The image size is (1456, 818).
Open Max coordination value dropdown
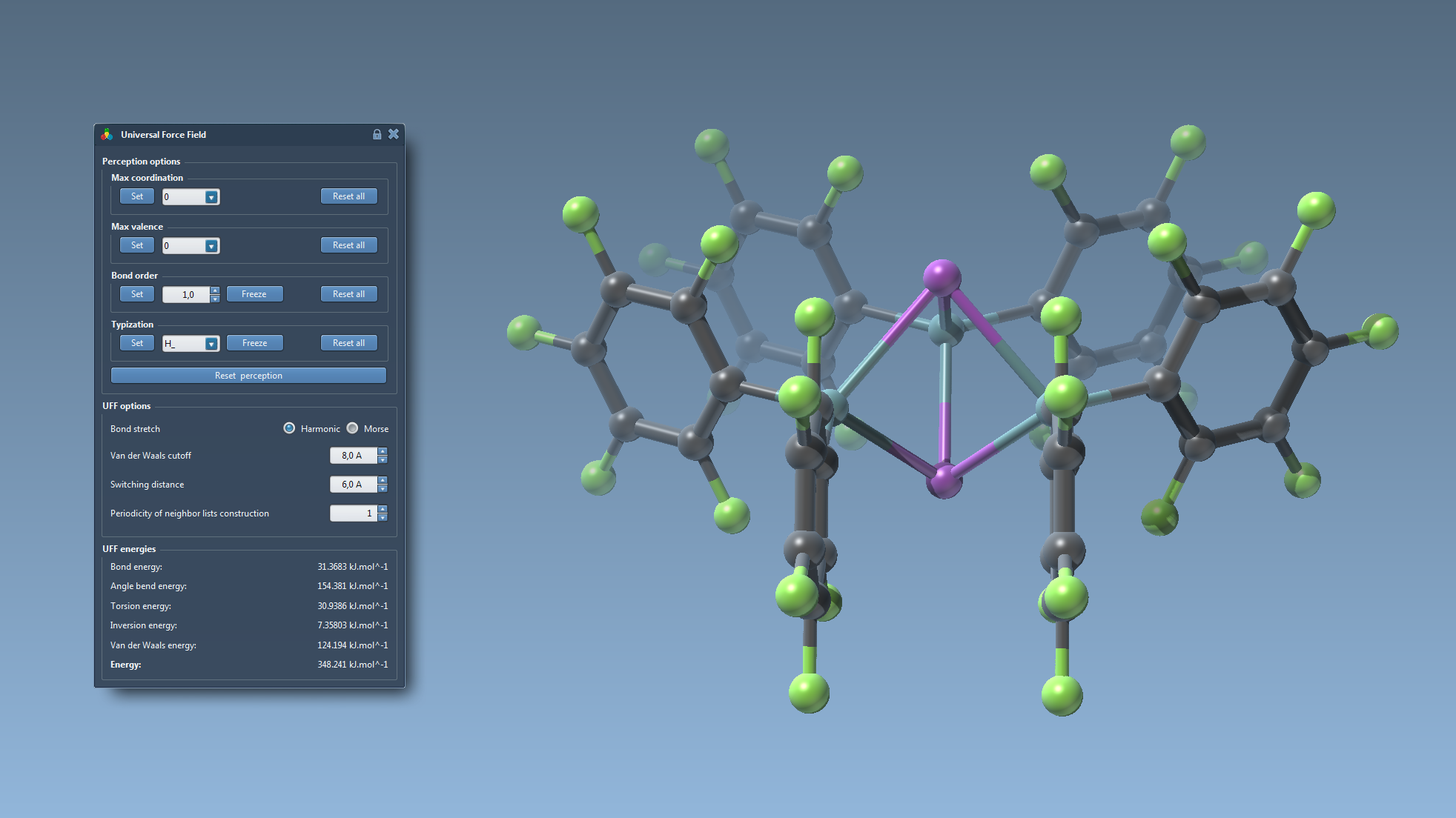tap(211, 197)
